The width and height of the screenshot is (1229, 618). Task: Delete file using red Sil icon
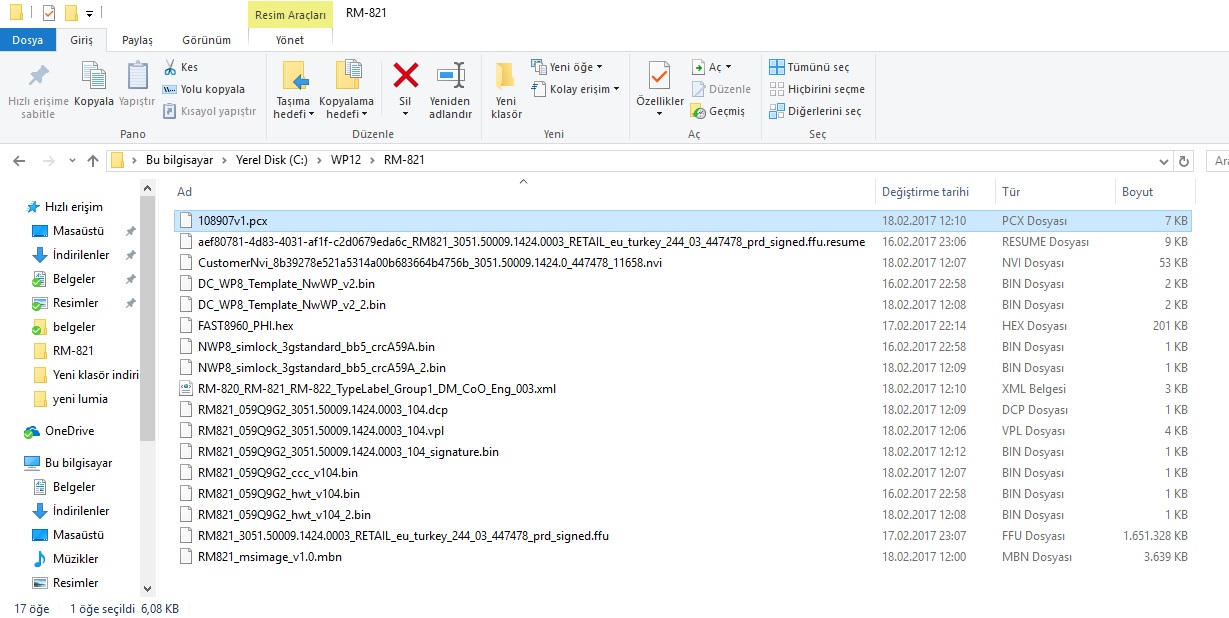coord(405,76)
